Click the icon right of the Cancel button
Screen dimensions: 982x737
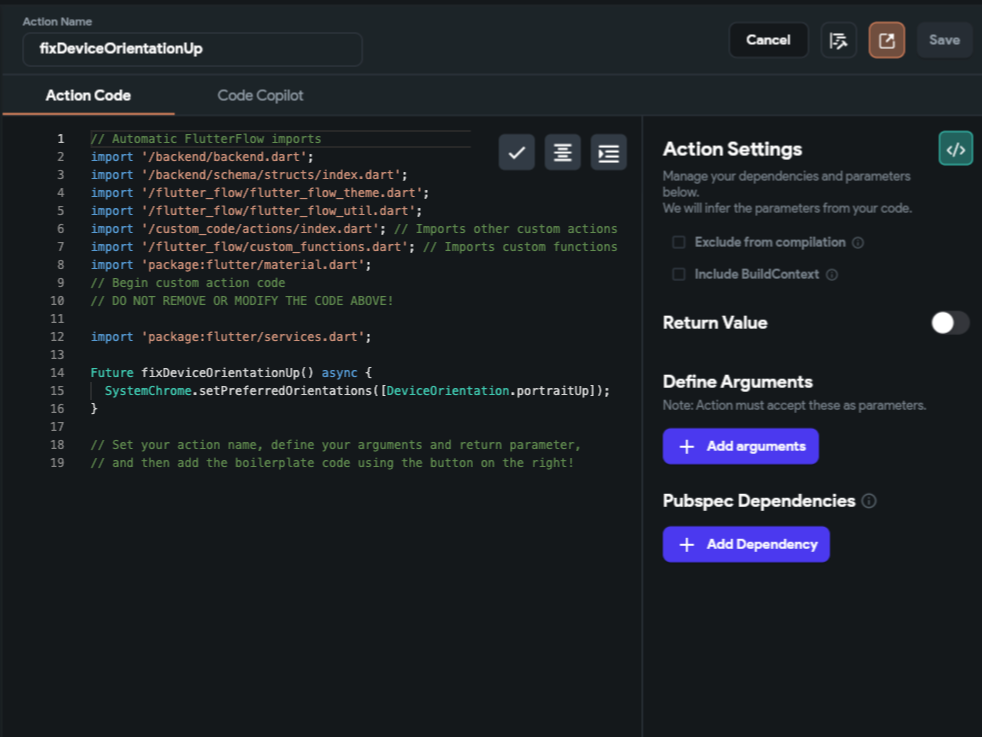(839, 40)
